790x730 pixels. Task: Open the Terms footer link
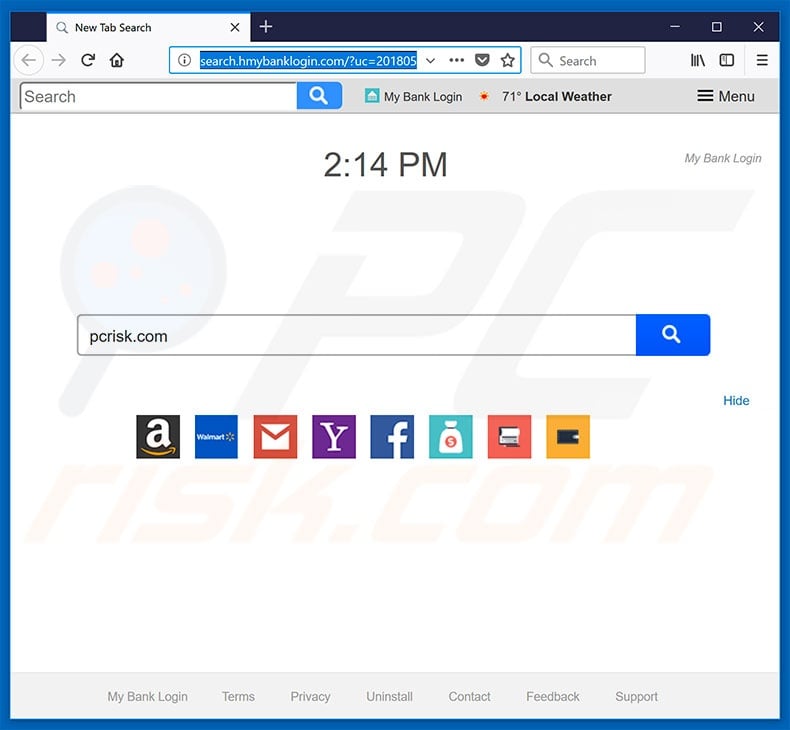click(238, 697)
